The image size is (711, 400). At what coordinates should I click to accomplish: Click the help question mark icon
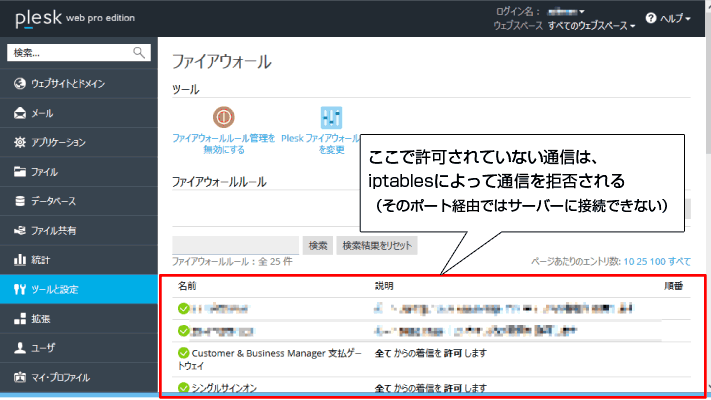coord(651,18)
